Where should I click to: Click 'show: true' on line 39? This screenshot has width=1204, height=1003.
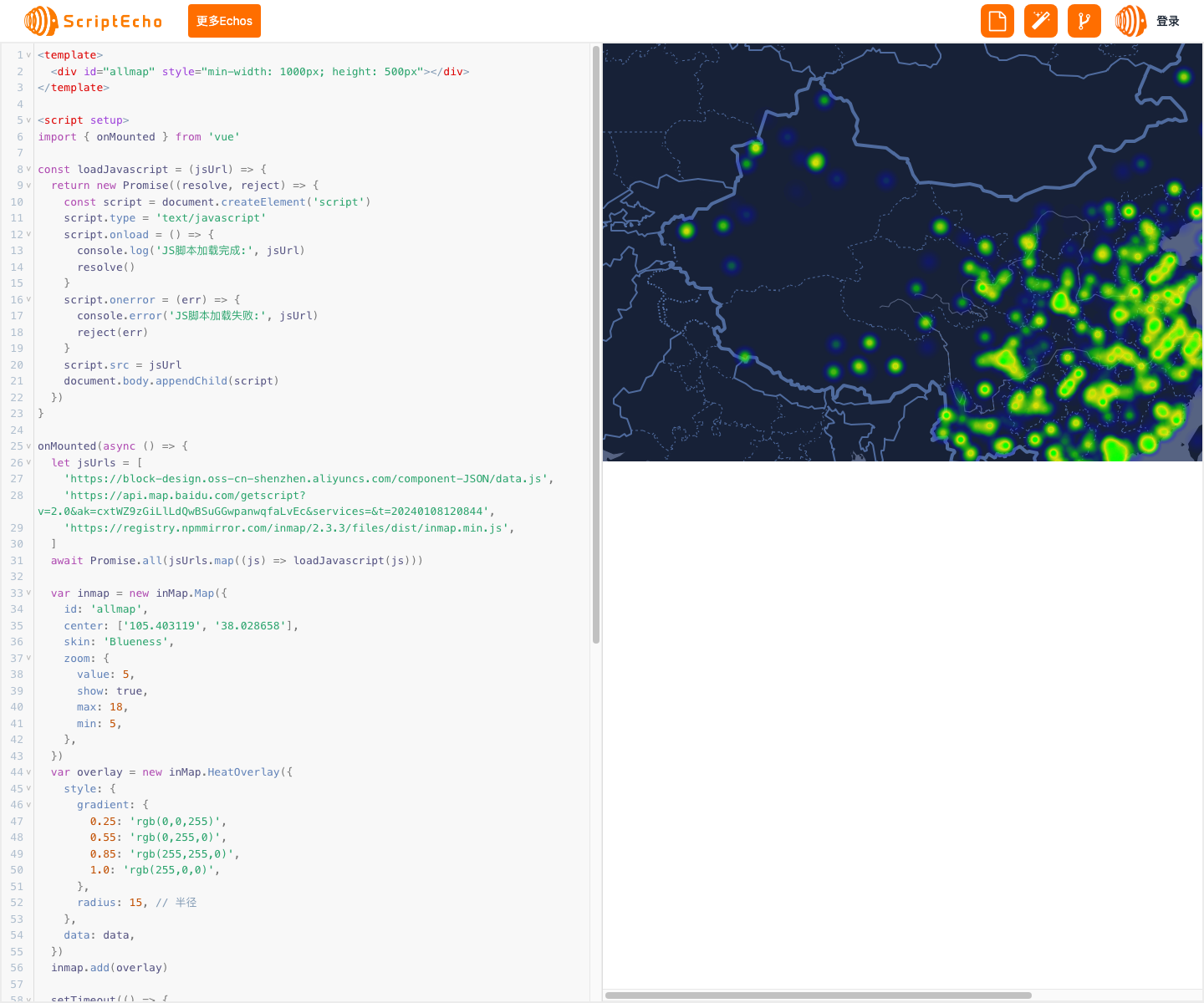pos(110,691)
